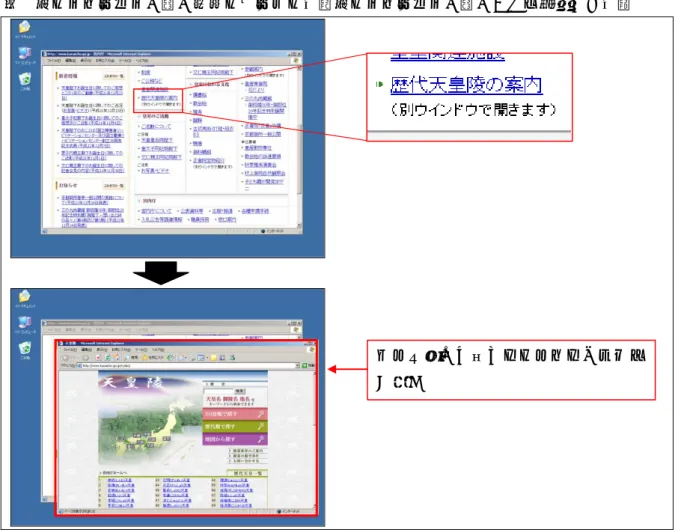Image resolution: width=678 pixels, height=530 pixels.
Task: Click Refresh icon in 天皇陵 browser toolbar
Action: (108, 358)
